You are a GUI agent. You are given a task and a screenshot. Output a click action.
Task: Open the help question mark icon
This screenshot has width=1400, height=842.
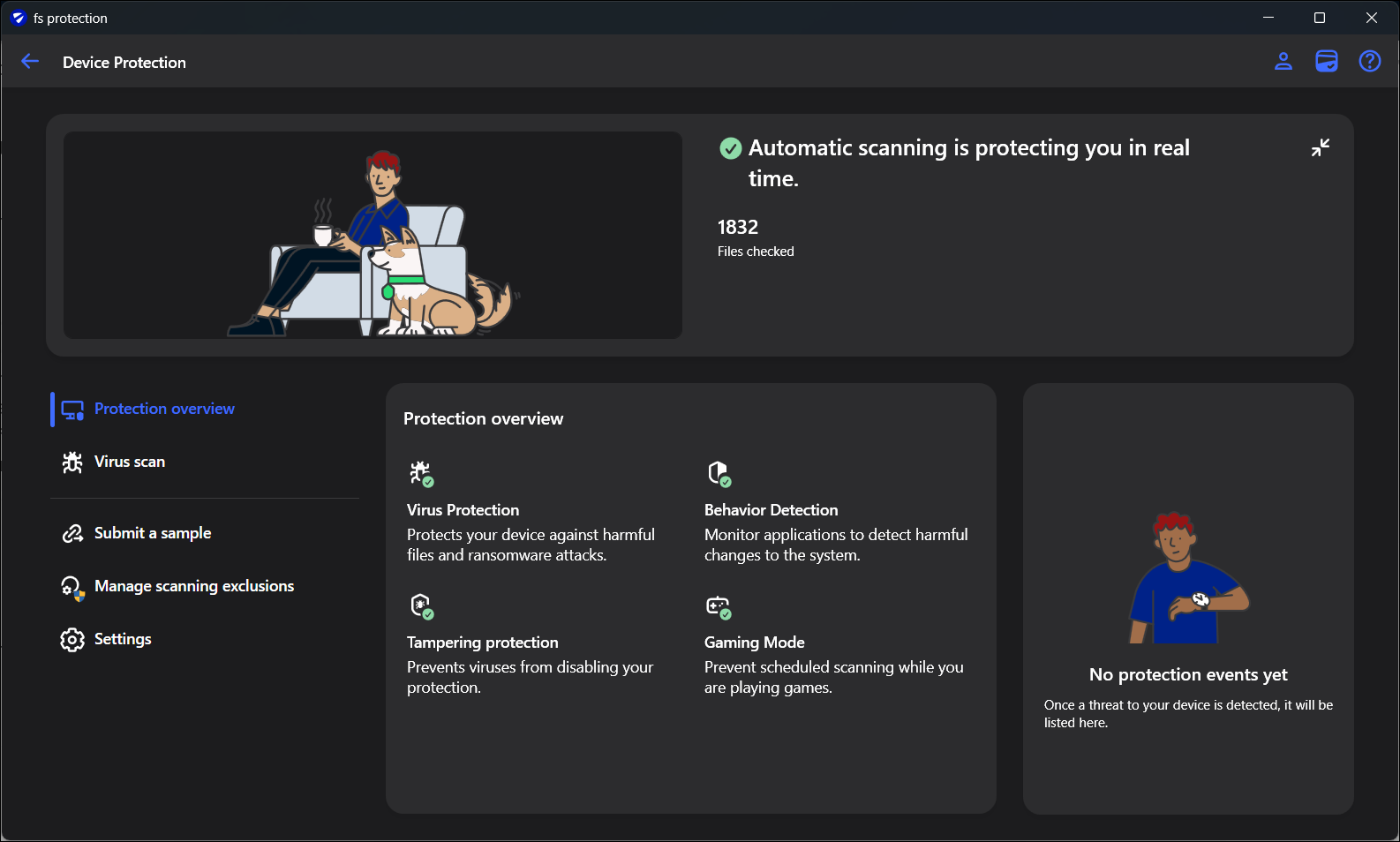point(1369,61)
